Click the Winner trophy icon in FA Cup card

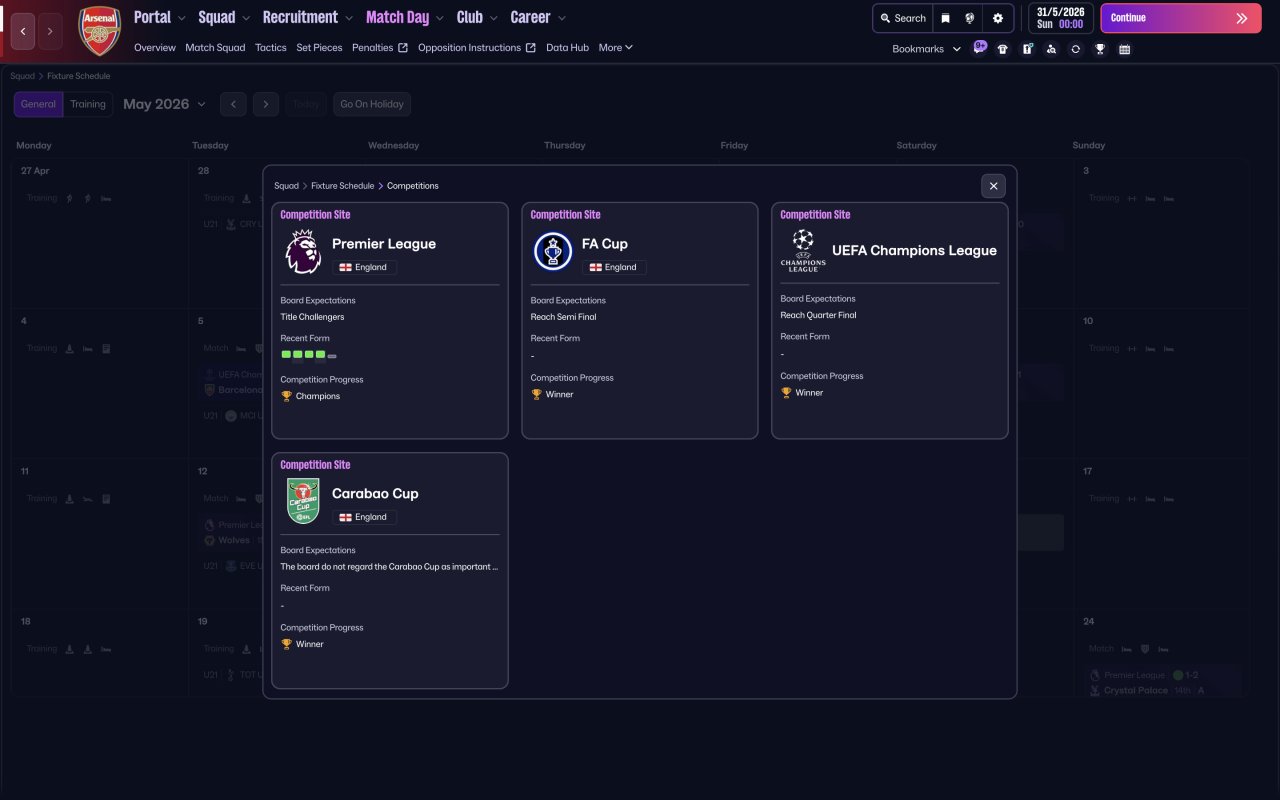point(536,394)
